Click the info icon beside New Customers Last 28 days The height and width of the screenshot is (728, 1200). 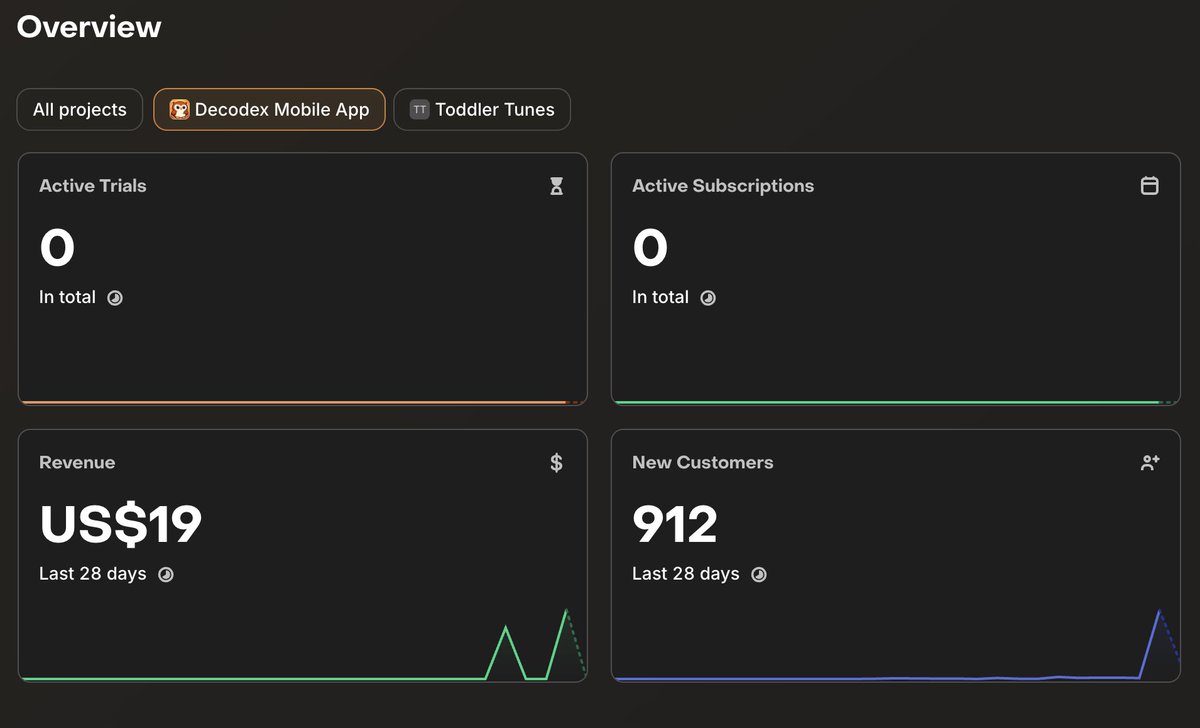pos(759,575)
